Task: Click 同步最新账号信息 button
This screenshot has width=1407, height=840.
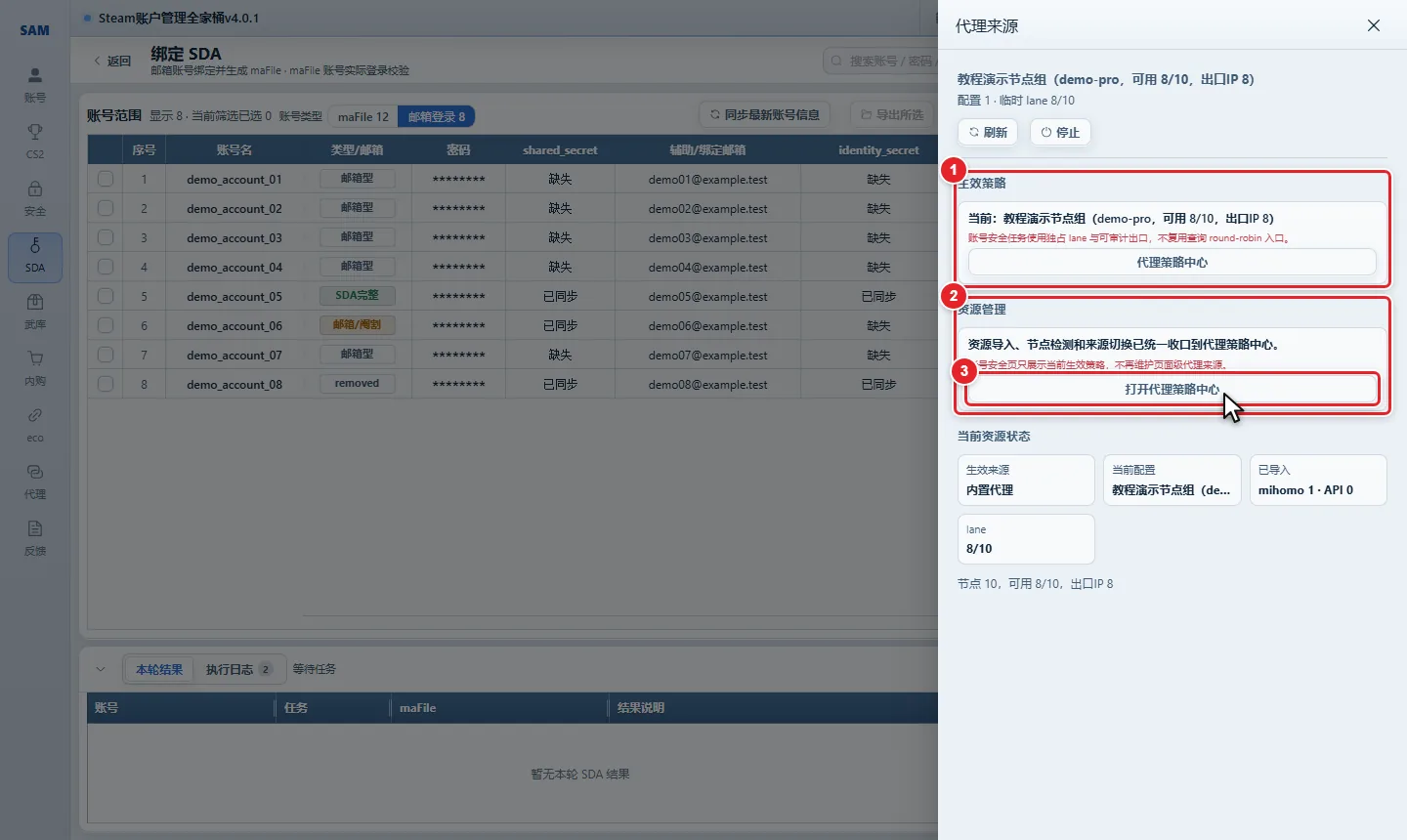Action: click(x=765, y=114)
